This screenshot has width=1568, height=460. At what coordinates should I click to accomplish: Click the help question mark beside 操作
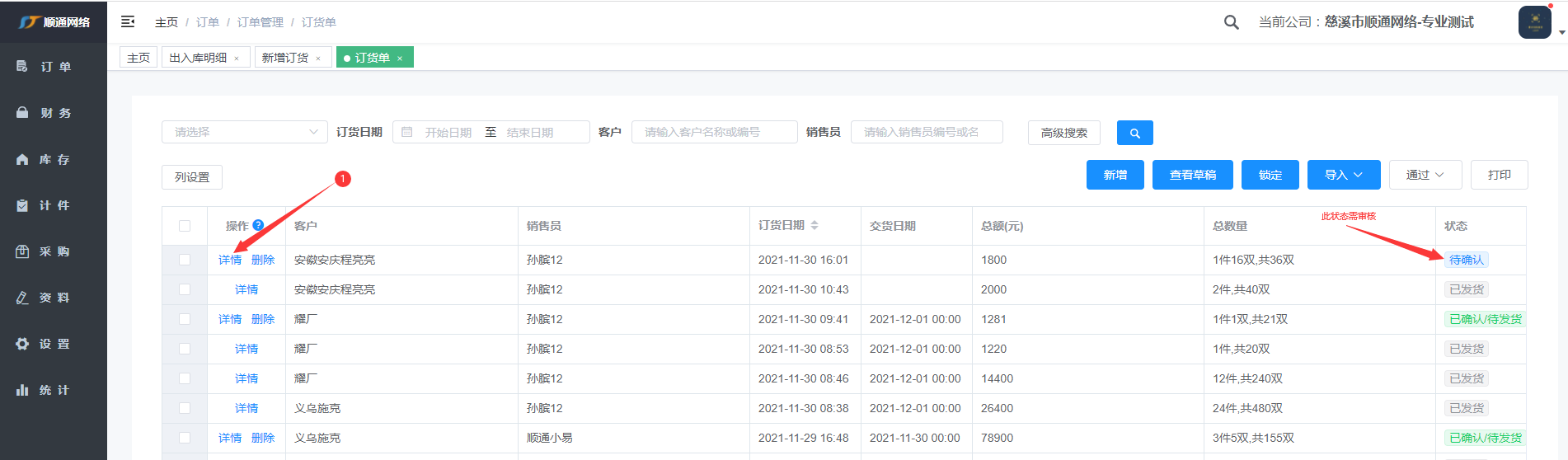coord(258,225)
